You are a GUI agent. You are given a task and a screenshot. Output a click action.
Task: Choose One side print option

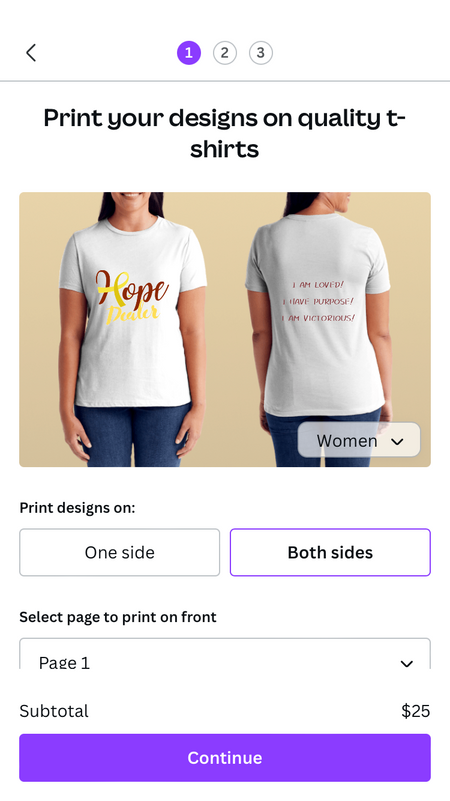click(x=120, y=552)
